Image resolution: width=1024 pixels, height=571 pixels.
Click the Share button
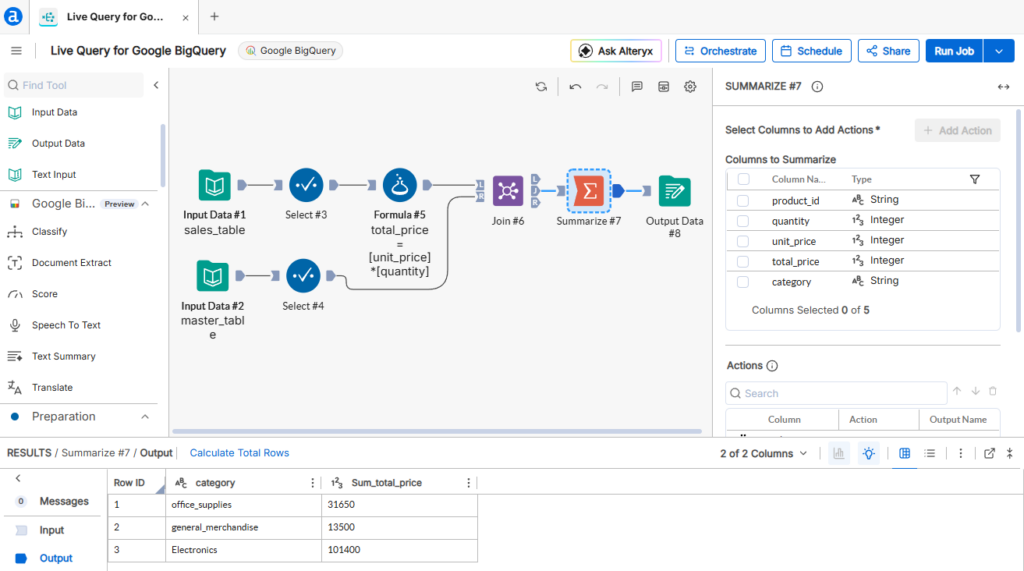[888, 51]
